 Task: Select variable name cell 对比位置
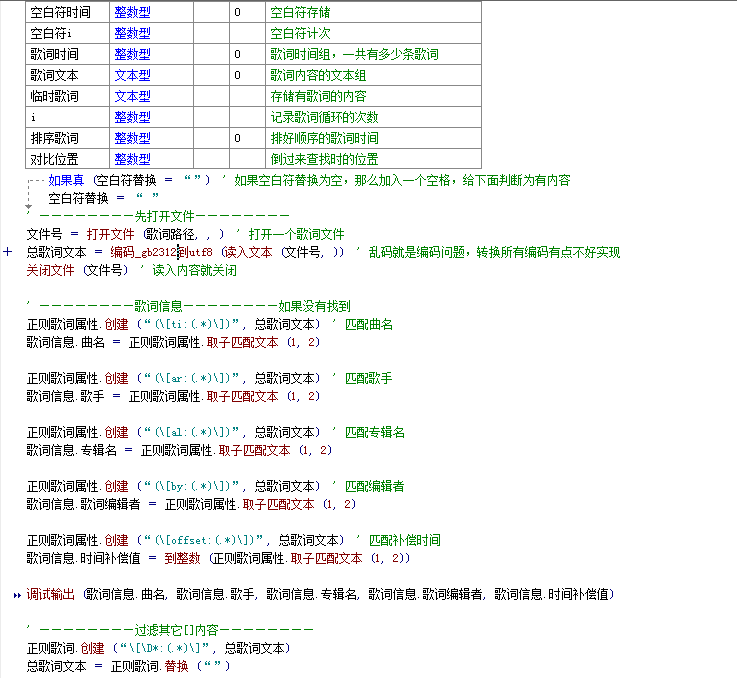click(67, 159)
